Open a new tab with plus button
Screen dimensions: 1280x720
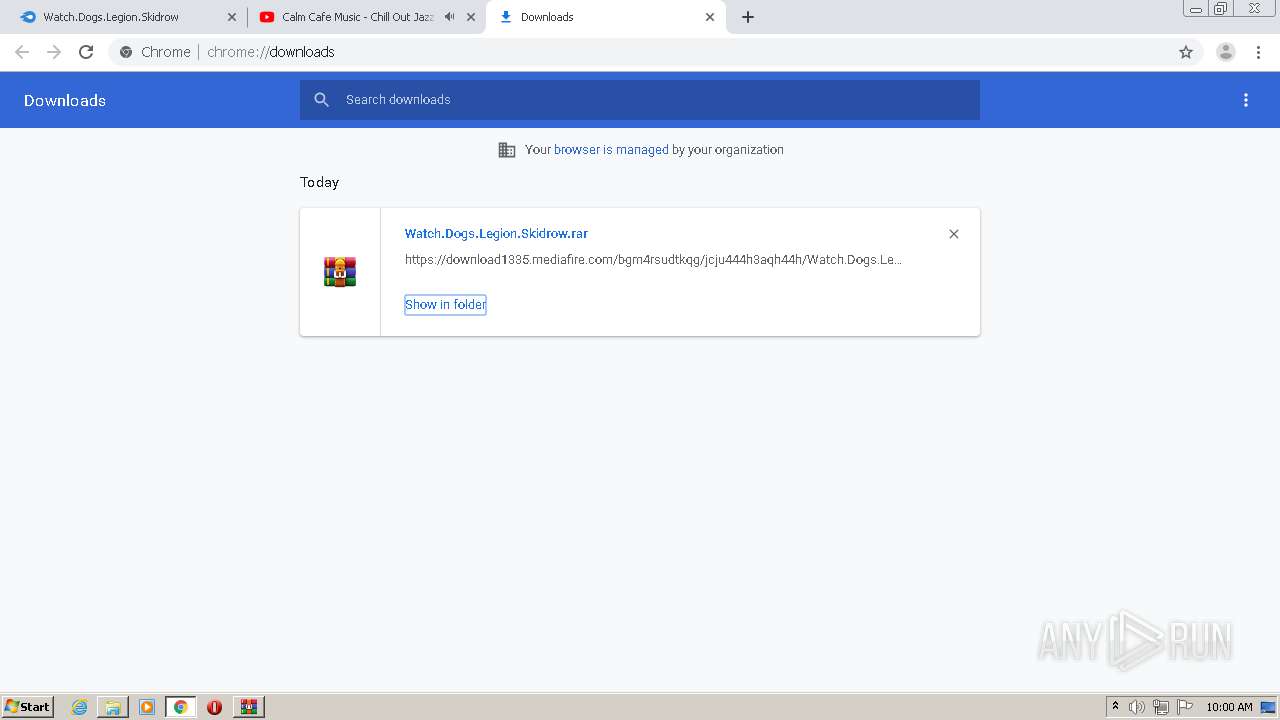[x=748, y=17]
